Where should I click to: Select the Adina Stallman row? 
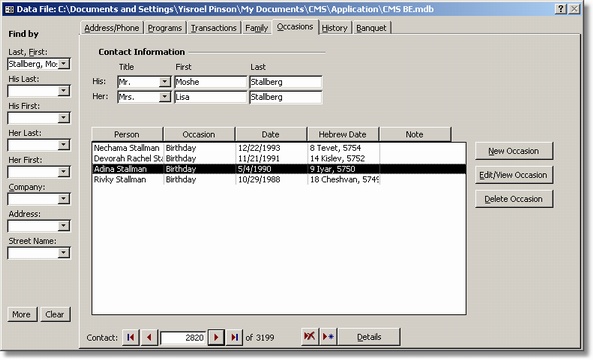point(279,169)
